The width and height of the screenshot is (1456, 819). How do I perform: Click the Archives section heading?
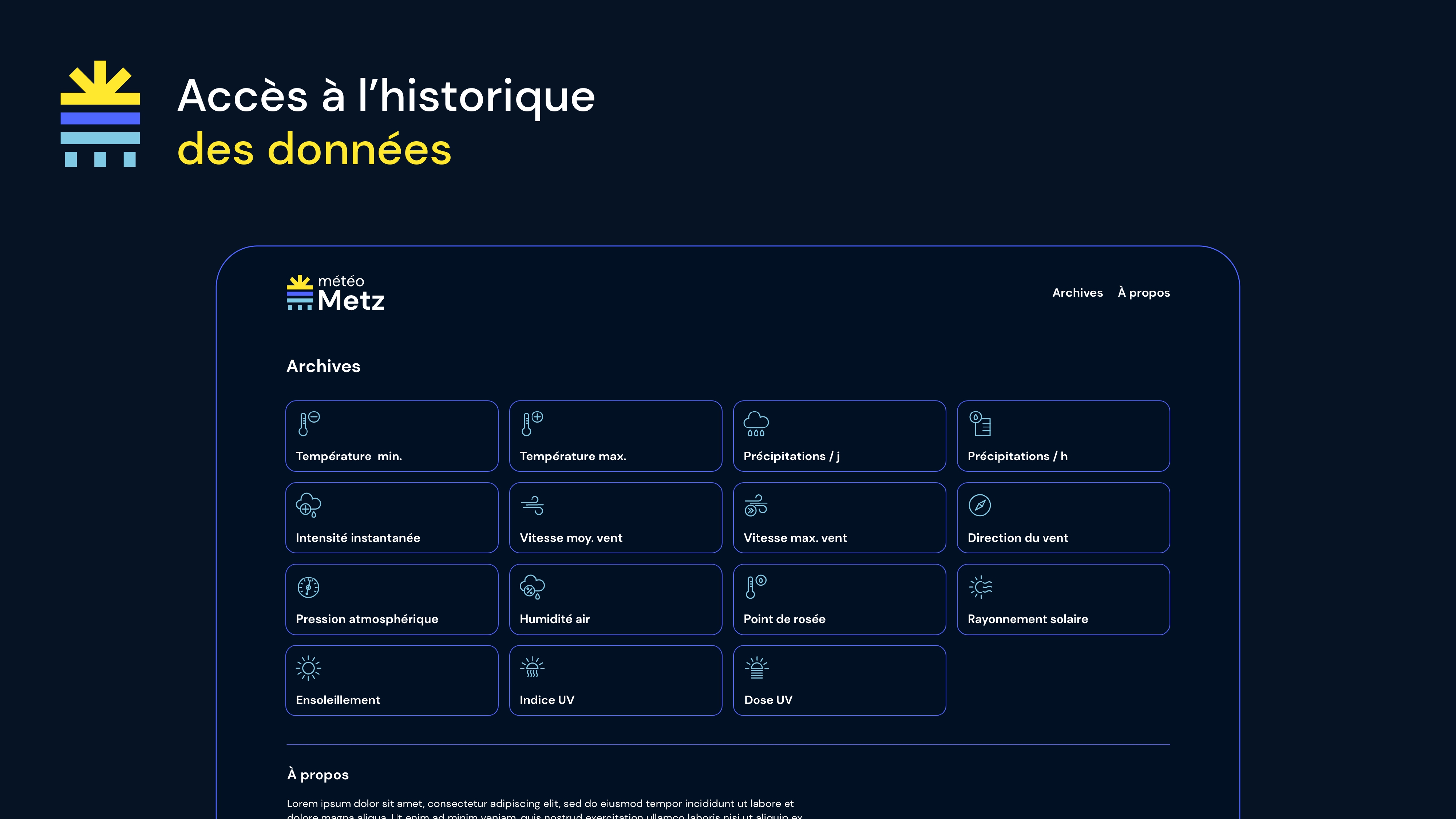coord(323,366)
